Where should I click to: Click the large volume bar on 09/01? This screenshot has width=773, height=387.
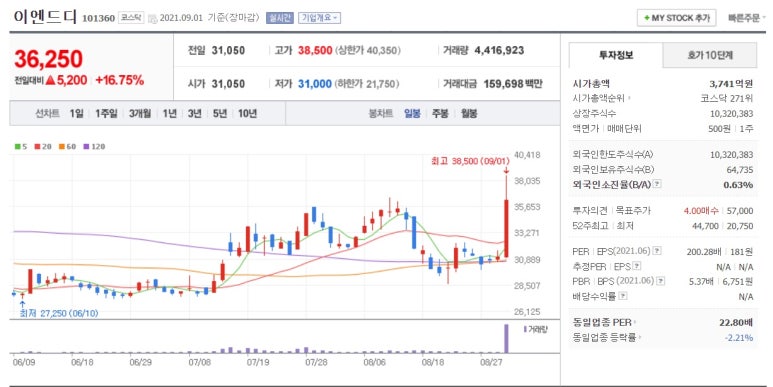pos(506,338)
